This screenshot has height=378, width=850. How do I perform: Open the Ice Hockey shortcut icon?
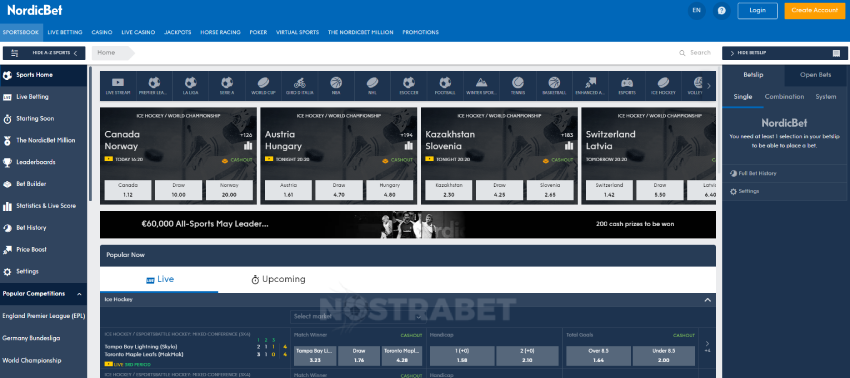[663, 86]
